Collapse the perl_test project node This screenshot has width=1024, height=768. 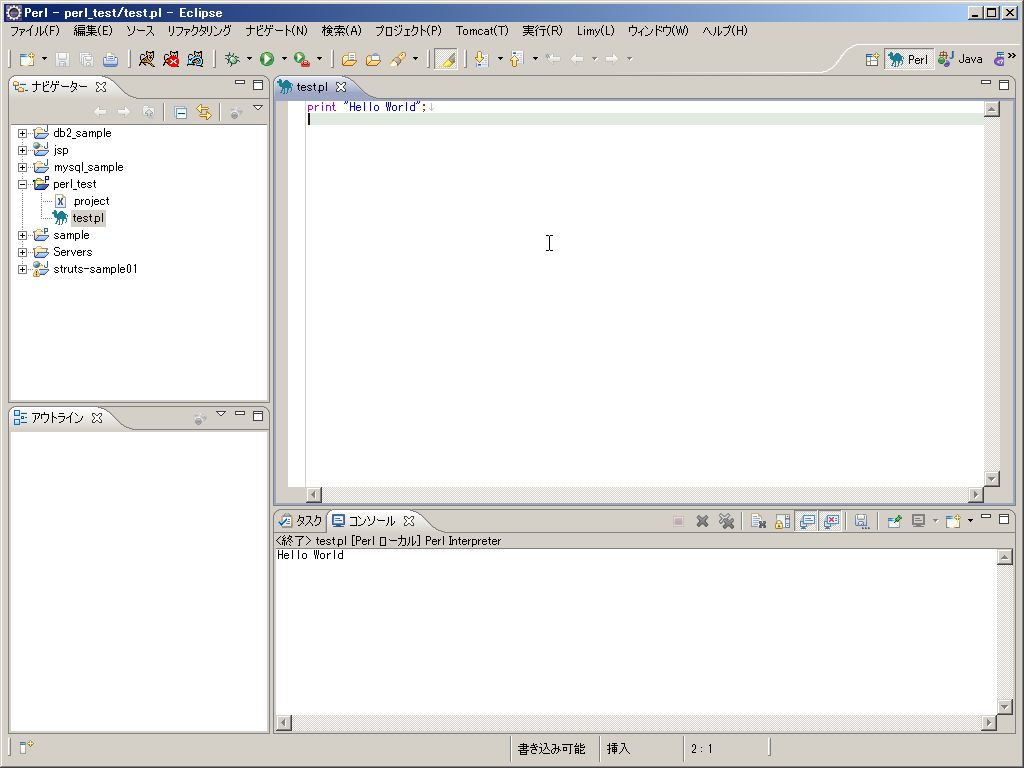22,184
